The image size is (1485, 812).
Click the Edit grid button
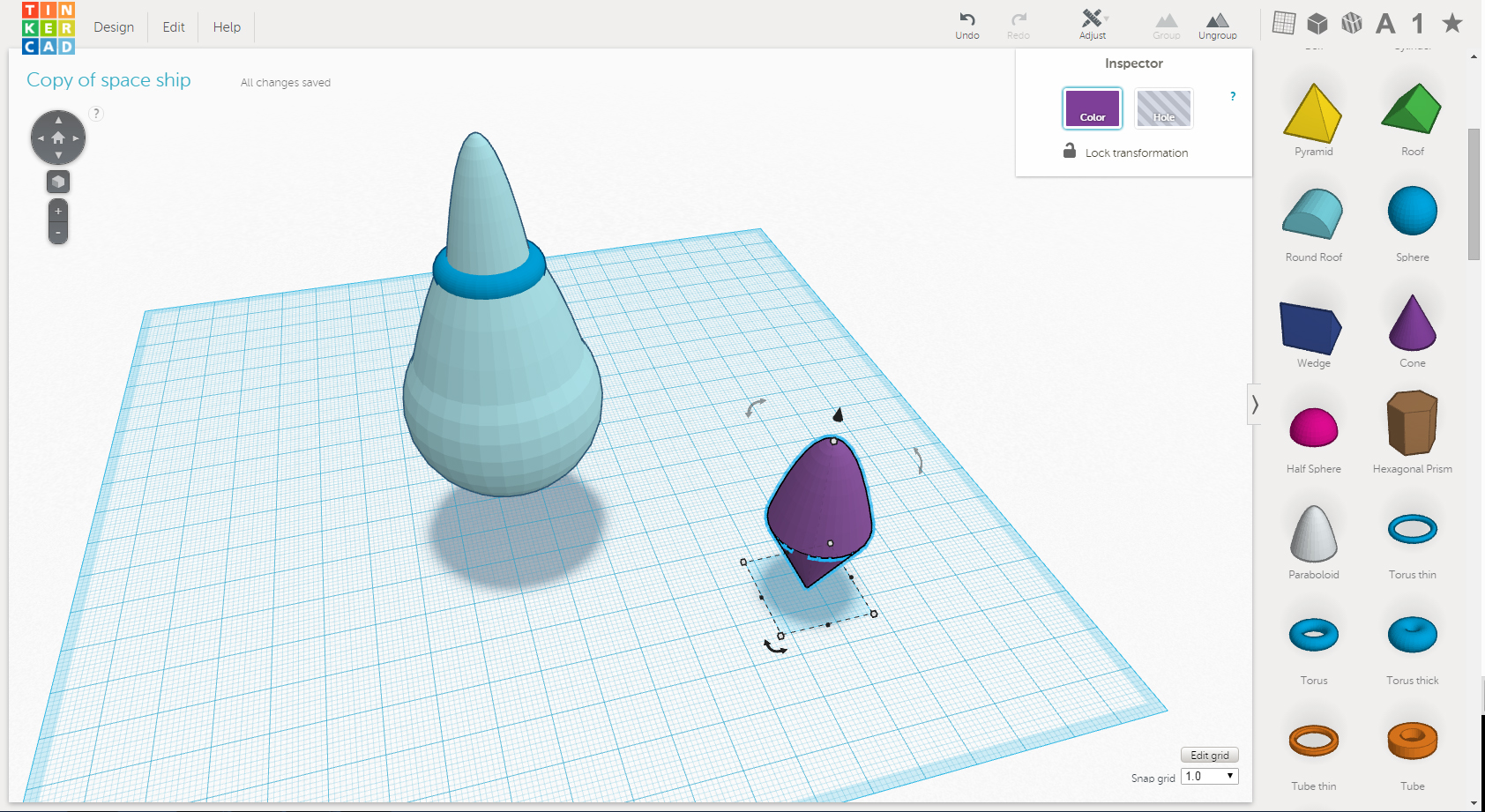tap(1210, 755)
